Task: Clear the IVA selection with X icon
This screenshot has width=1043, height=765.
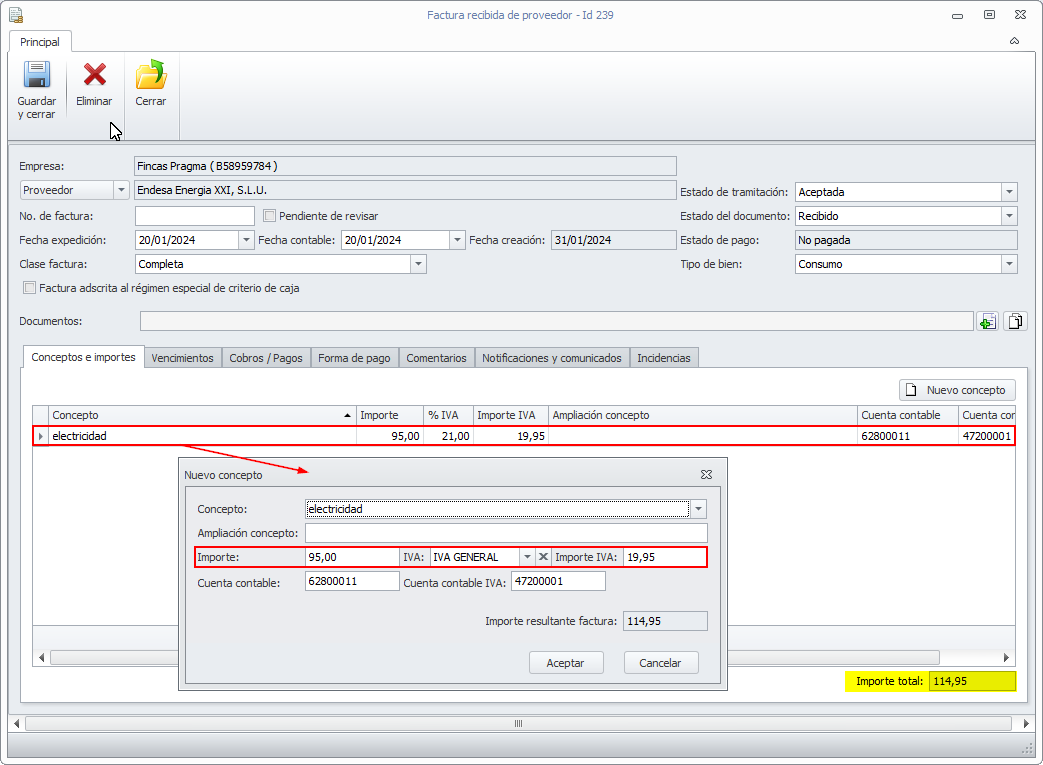Action: (544, 557)
